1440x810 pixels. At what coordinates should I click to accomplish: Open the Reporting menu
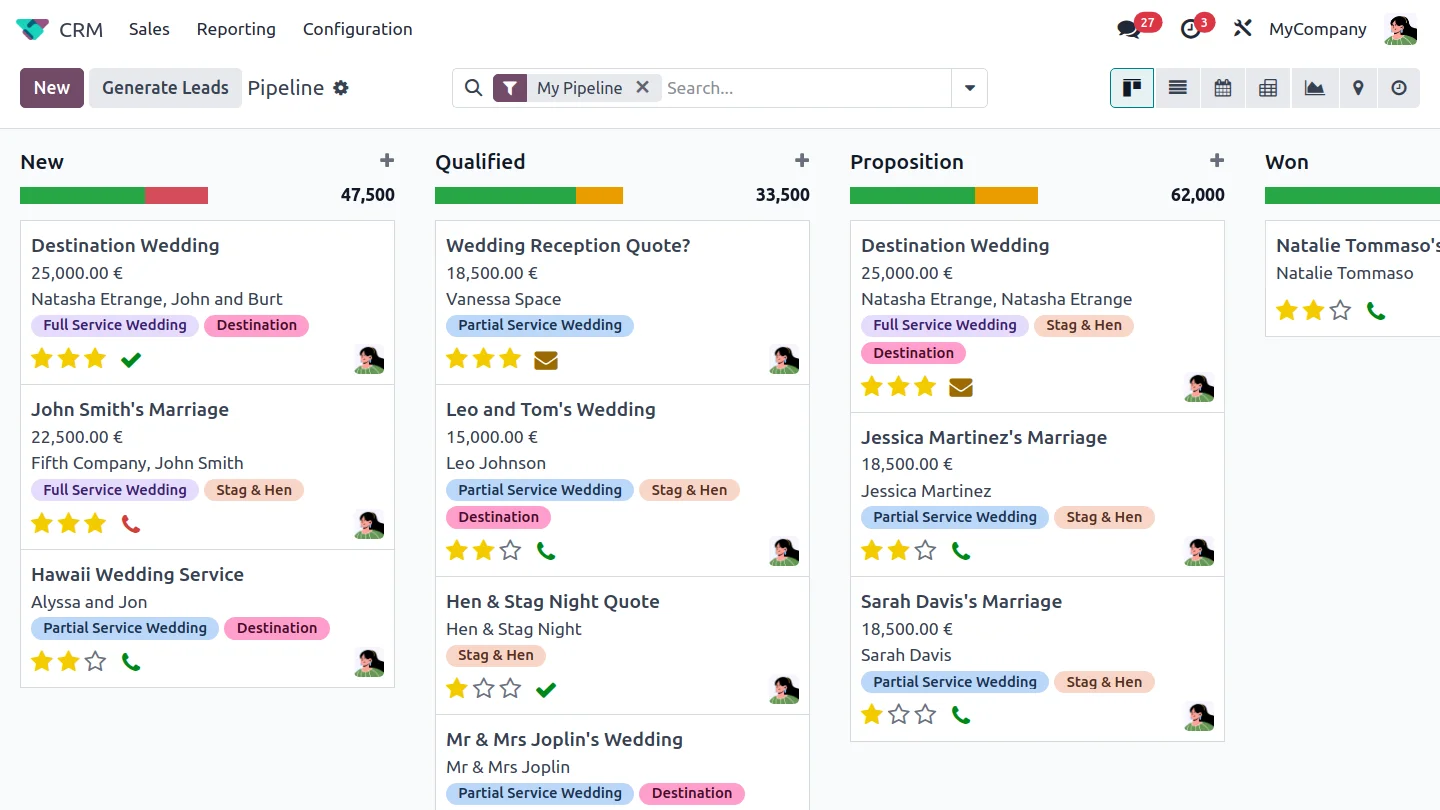click(236, 29)
